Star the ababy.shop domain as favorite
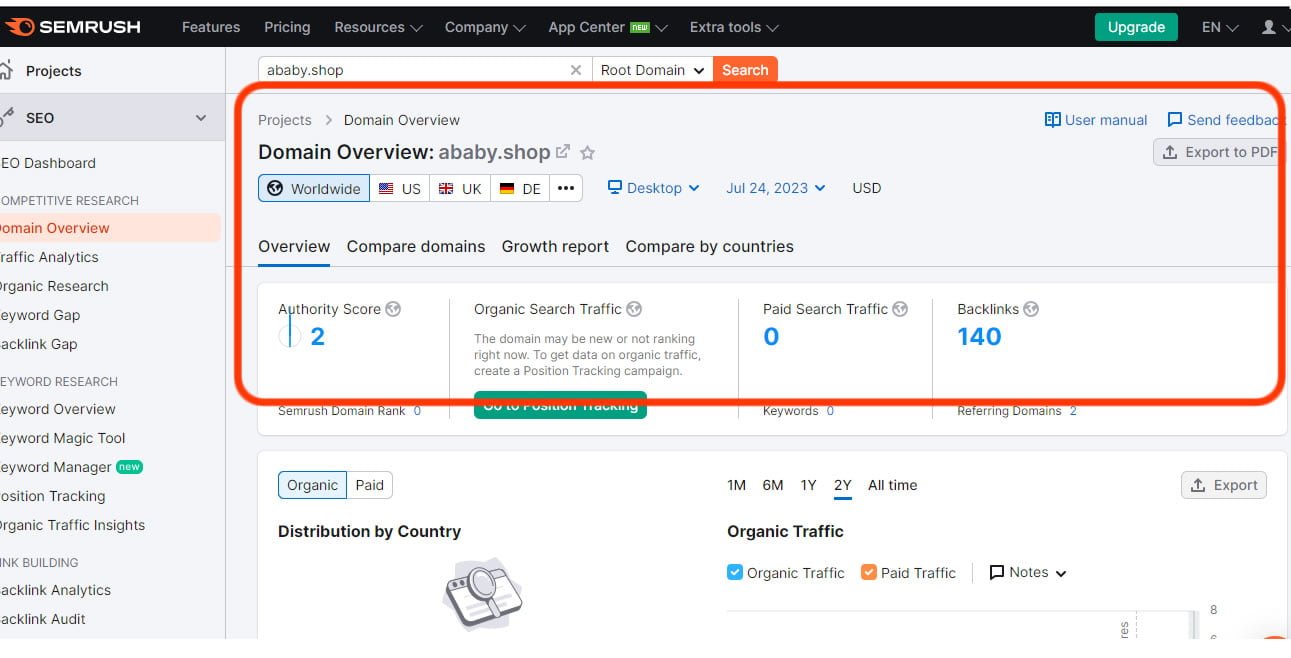The image size is (1291, 658). (588, 153)
